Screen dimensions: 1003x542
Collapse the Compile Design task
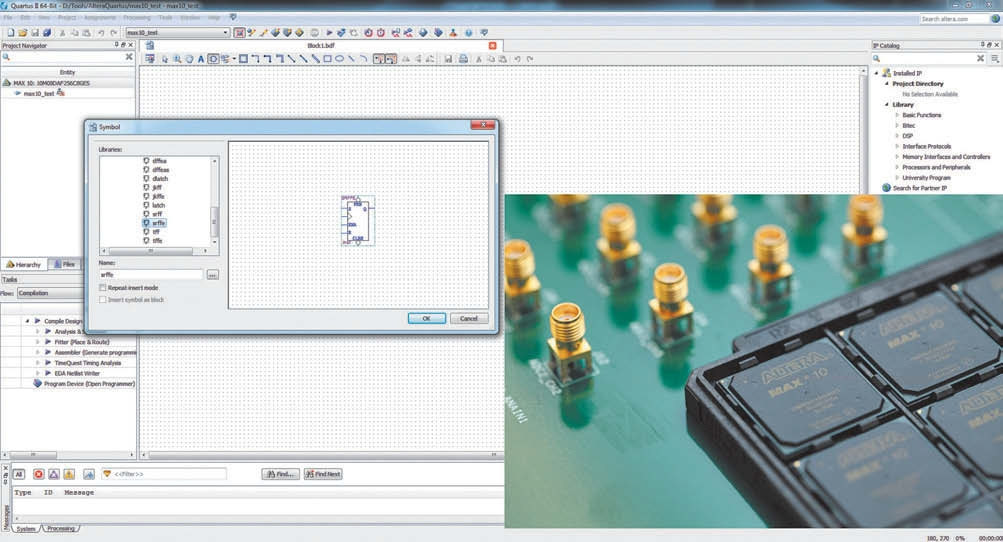click(x=28, y=321)
